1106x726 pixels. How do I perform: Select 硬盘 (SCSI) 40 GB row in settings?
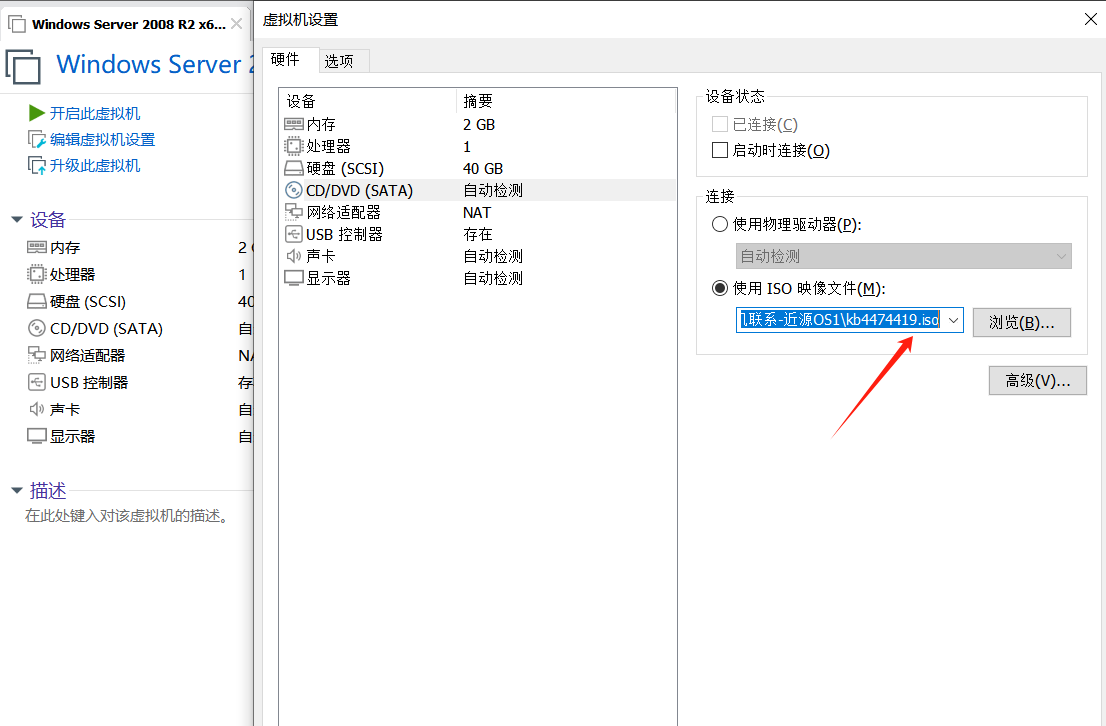click(478, 168)
